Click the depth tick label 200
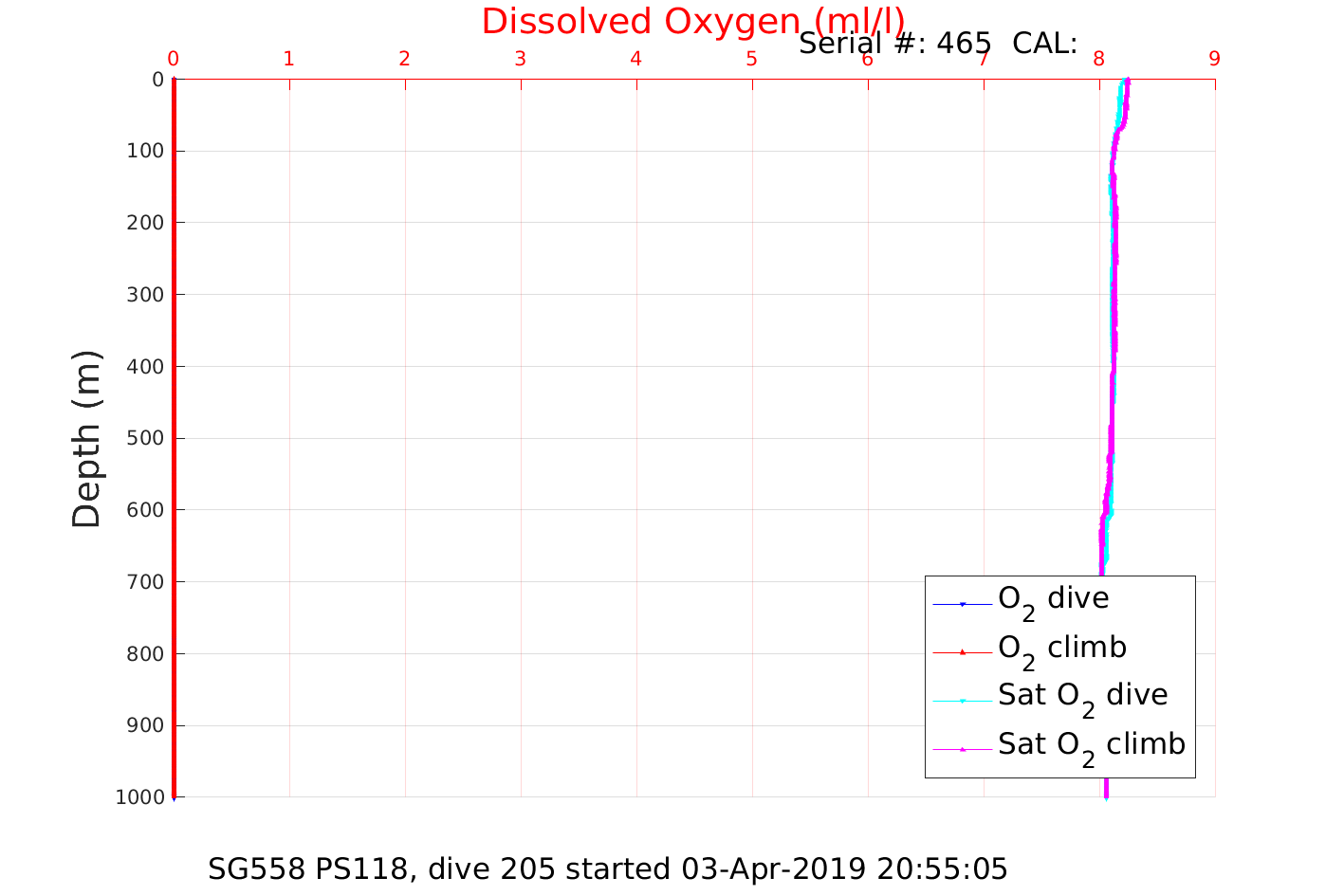Image resolution: width=1344 pixels, height=896 pixels. tap(144, 223)
